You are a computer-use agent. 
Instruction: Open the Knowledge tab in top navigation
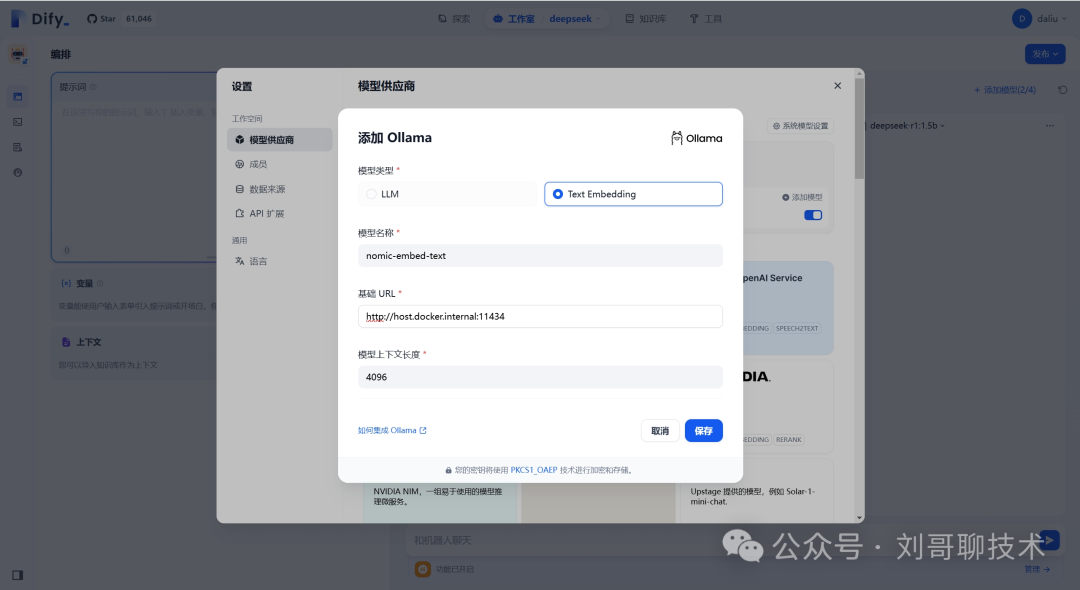click(x=645, y=19)
